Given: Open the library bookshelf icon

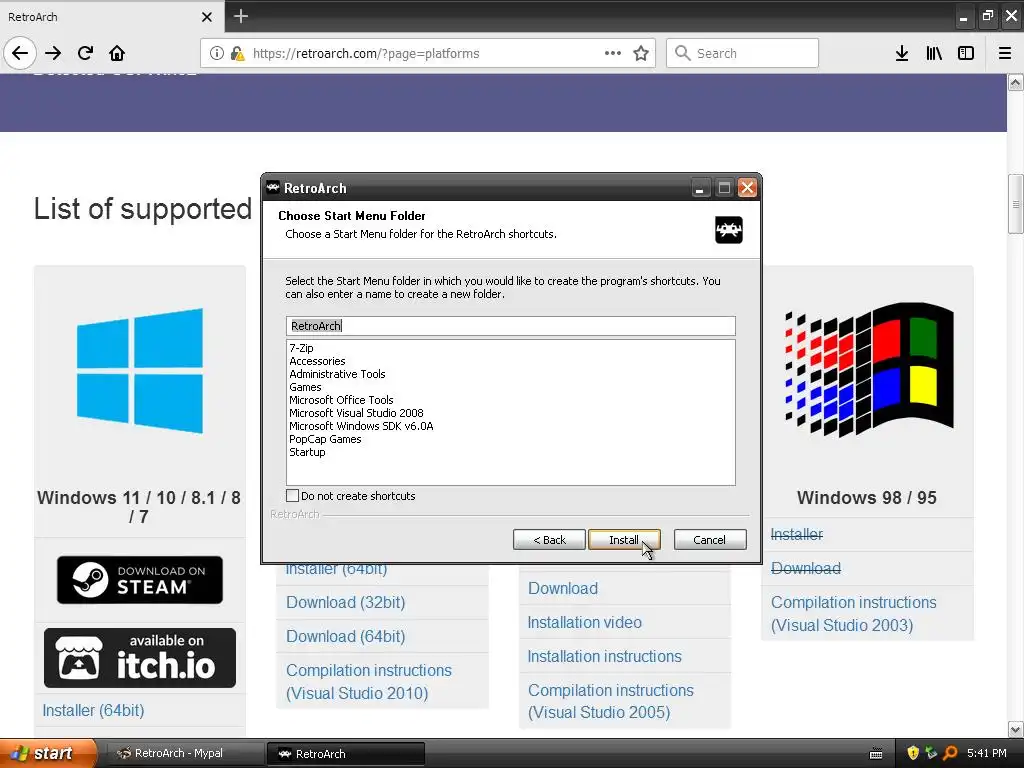Looking at the screenshot, I should pyautogui.click(x=934, y=53).
